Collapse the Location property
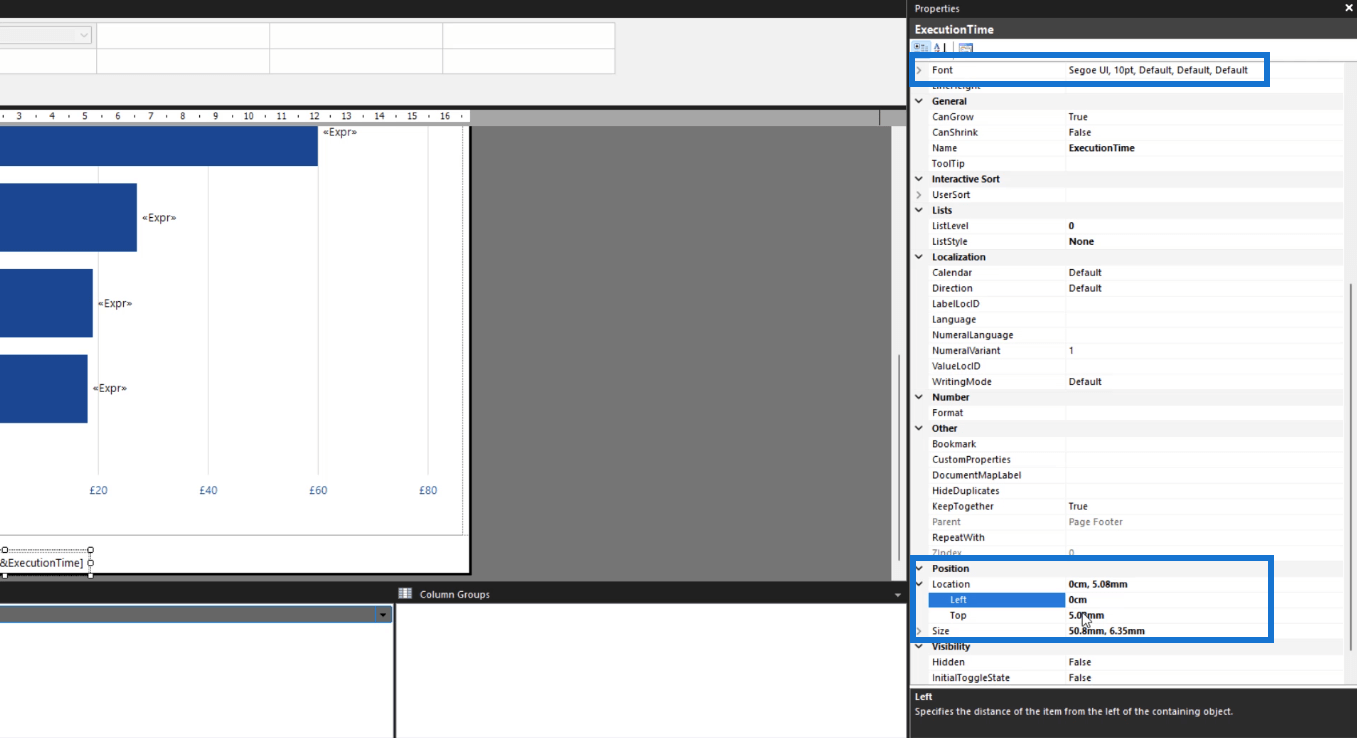Image resolution: width=1357 pixels, height=738 pixels. pyautogui.click(x=919, y=584)
